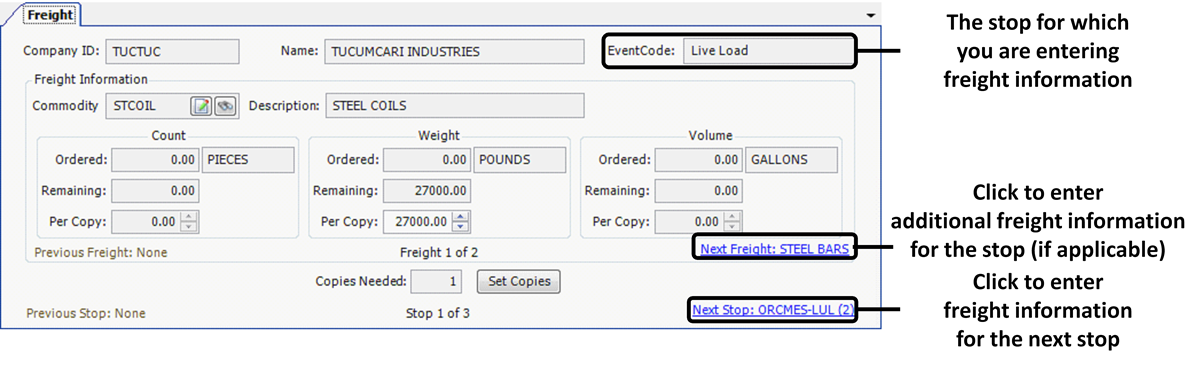The image size is (1200, 367).
Task: Select the Freight tab
Action: (x=49, y=15)
